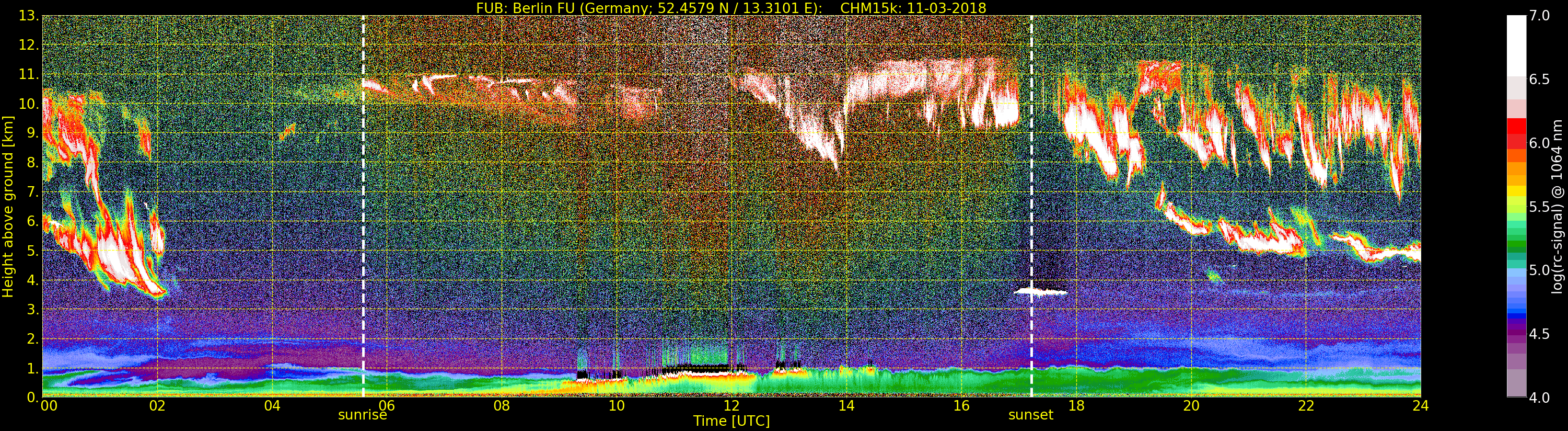Click the time tick label '00'
The height and width of the screenshot is (431, 1568).
(49, 405)
